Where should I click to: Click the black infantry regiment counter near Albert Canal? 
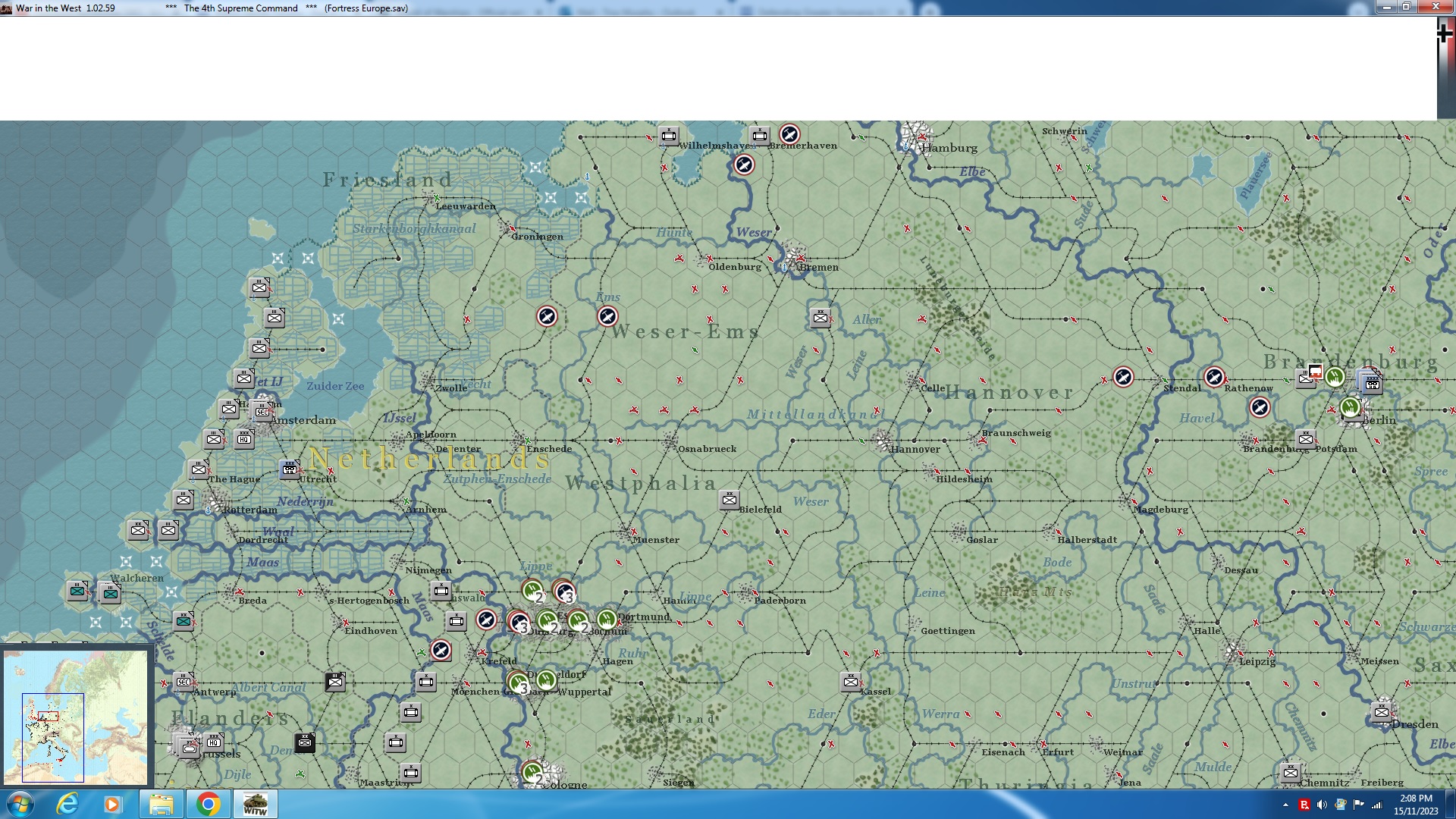[x=334, y=681]
